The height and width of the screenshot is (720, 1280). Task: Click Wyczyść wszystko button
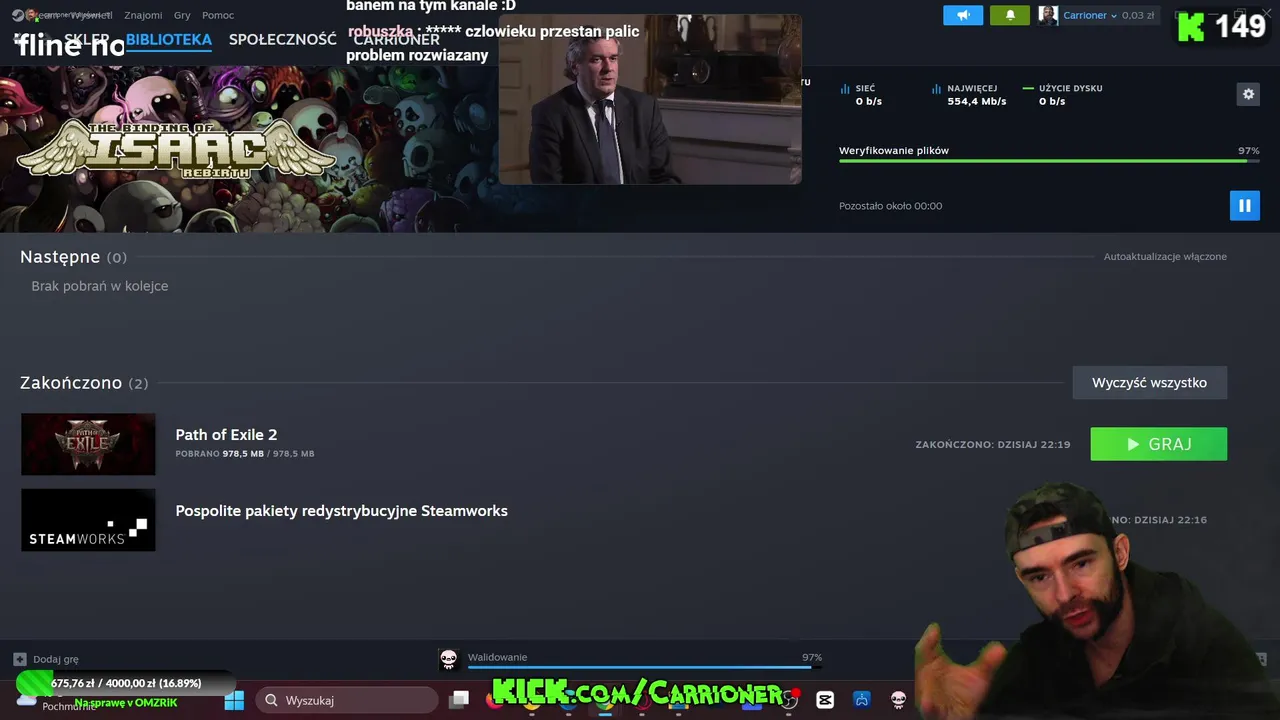tap(1149, 382)
